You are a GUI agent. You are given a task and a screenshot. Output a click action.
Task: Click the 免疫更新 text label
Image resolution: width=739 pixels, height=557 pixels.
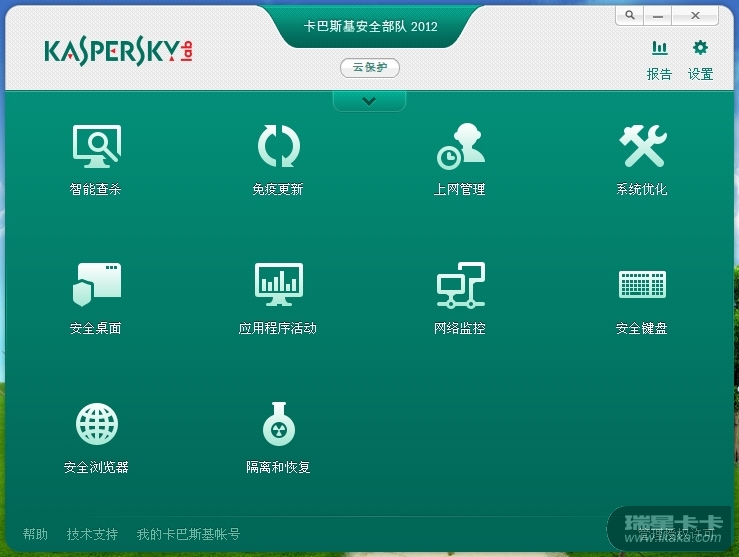coord(278,189)
